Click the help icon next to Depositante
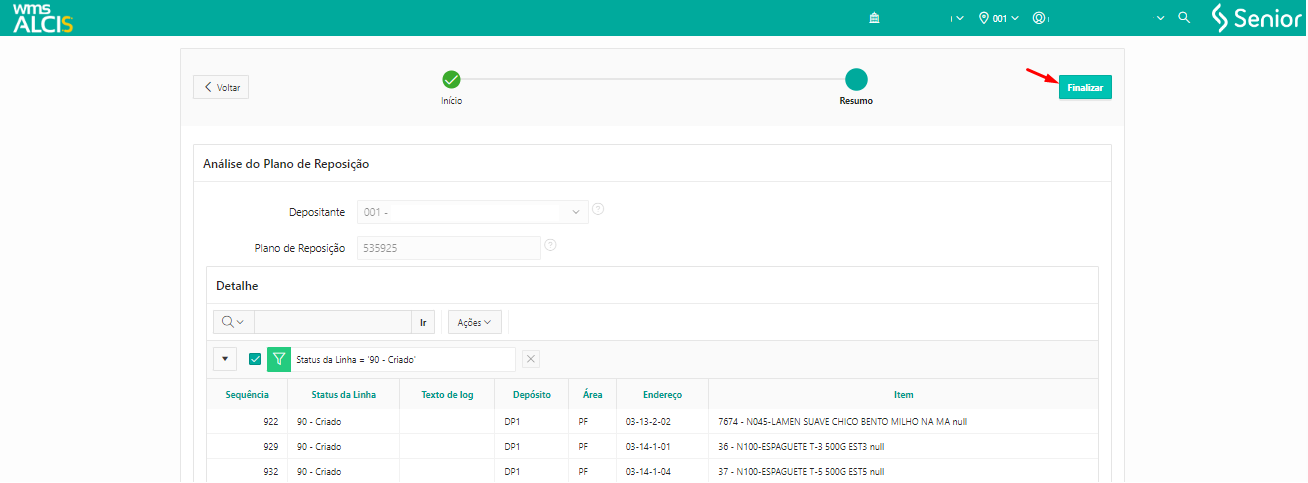 pos(598,209)
